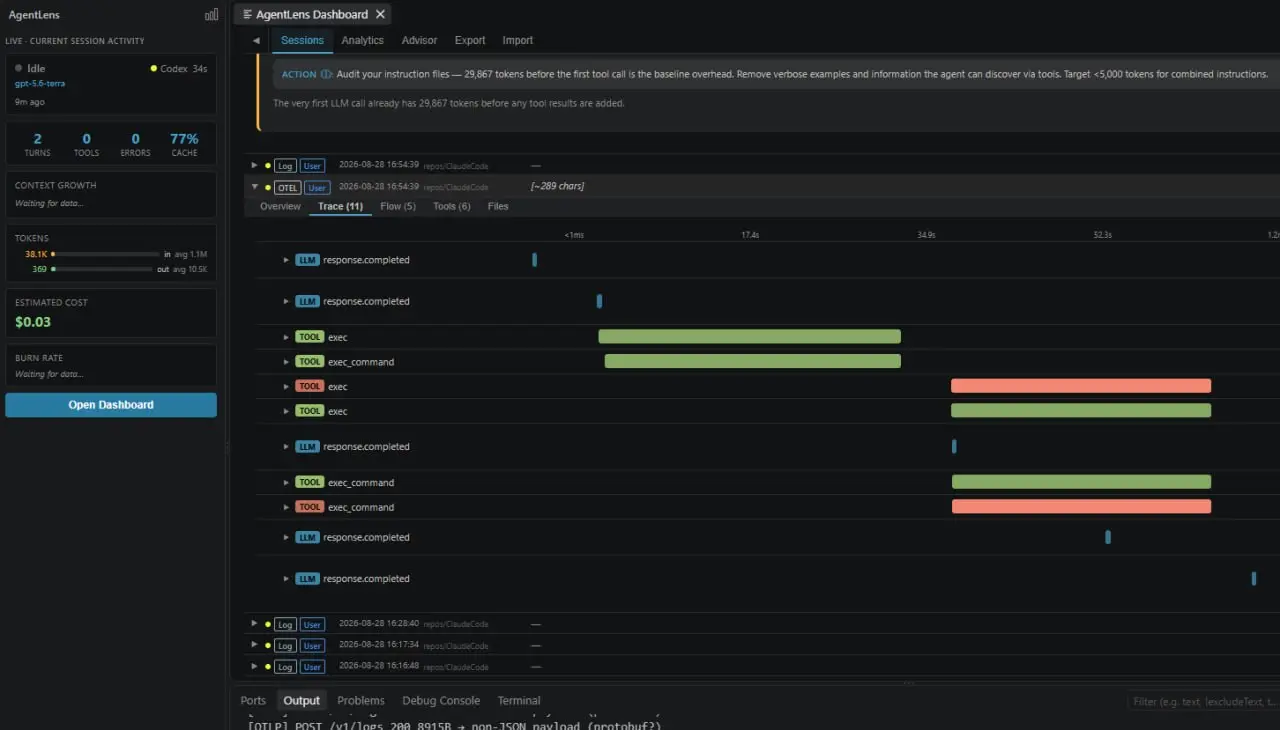Click the 77% CACHE stat
This screenshot has height=730, width=1280.
pos(184,144)
